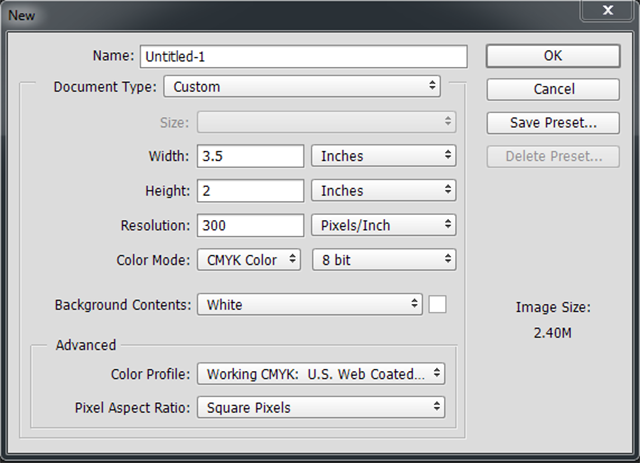This screenshot has width=640, height=463.
Task: Open the Height units dropdown
Action: (384, 191)
